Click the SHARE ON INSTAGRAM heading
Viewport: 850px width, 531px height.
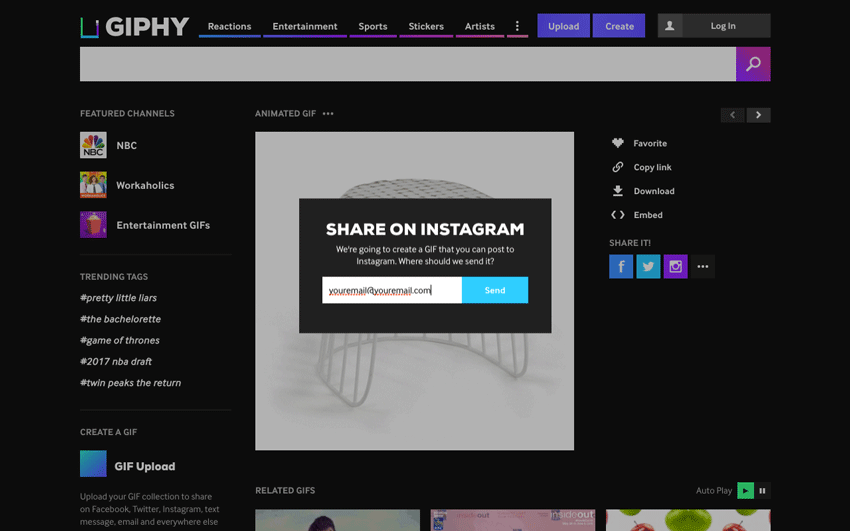425,229
